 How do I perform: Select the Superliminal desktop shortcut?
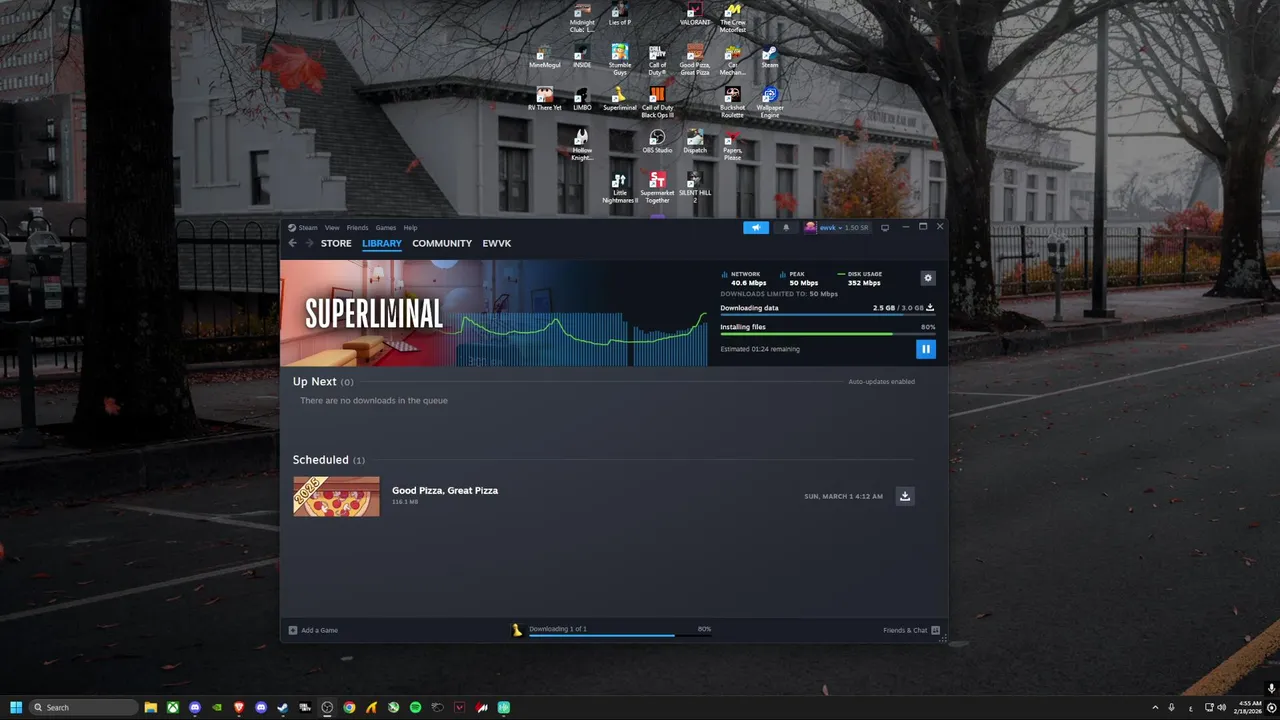(620, 98)
